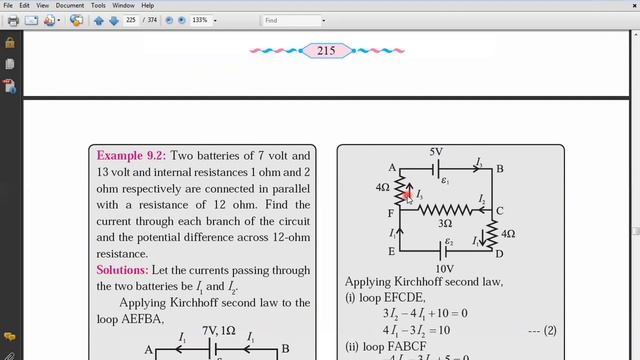Open the Help menu
Viewport: 640px width, 360px height.
tap(147, 5)
